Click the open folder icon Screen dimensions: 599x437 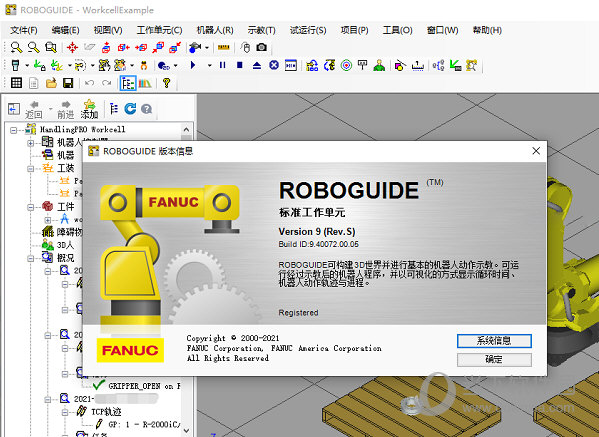51,83
